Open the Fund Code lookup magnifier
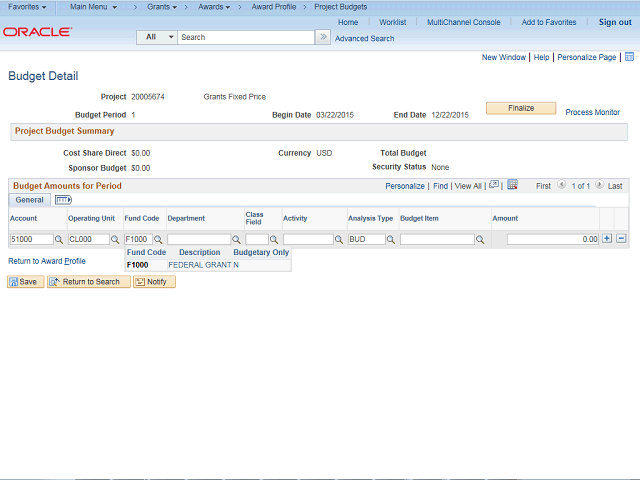The image size is (640, 480). (158, 240)
